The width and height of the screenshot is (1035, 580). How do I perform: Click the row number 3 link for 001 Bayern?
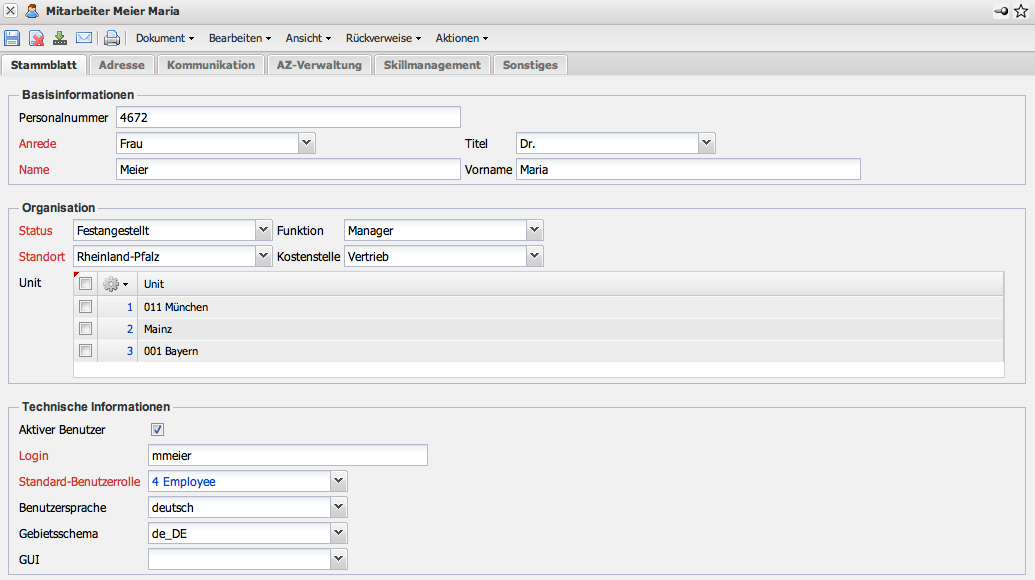[129, 351]
